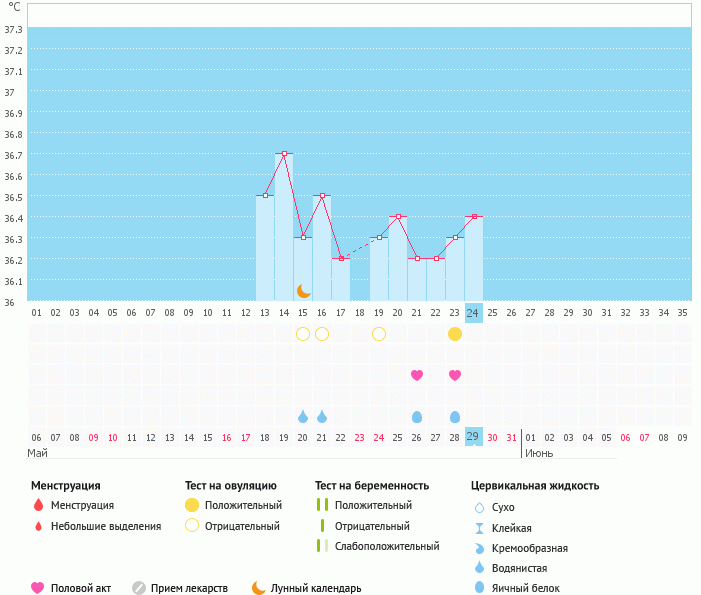Click the egg white fluid icon on day 21
Screen dimensions: 701x595
tap(417, 416)
